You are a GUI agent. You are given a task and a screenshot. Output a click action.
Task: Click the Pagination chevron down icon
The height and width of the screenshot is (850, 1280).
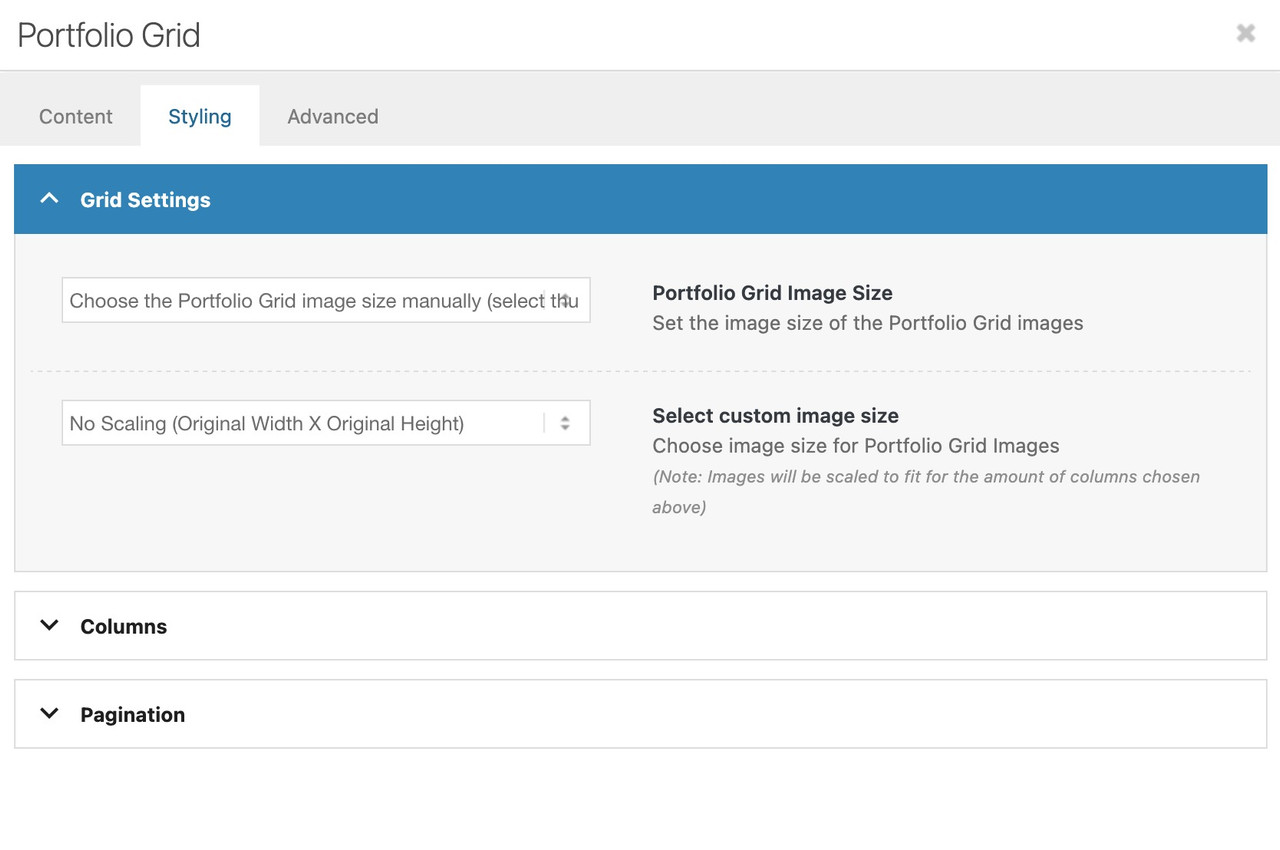tap(49, 714)
